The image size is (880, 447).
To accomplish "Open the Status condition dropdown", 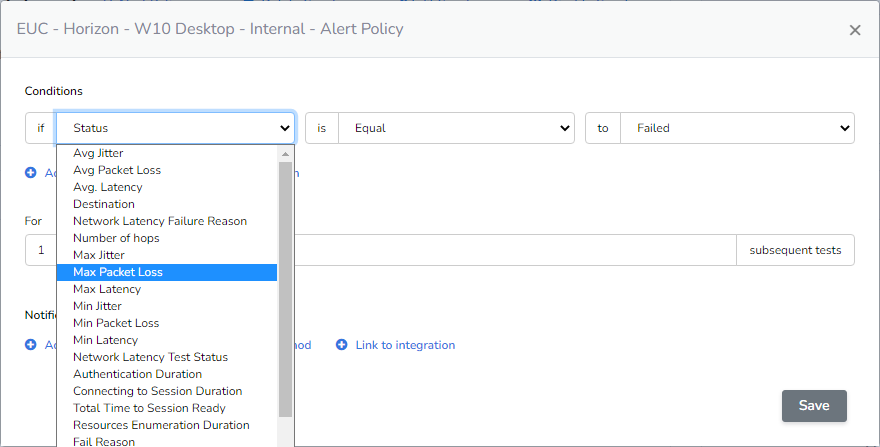I will 175,128.
